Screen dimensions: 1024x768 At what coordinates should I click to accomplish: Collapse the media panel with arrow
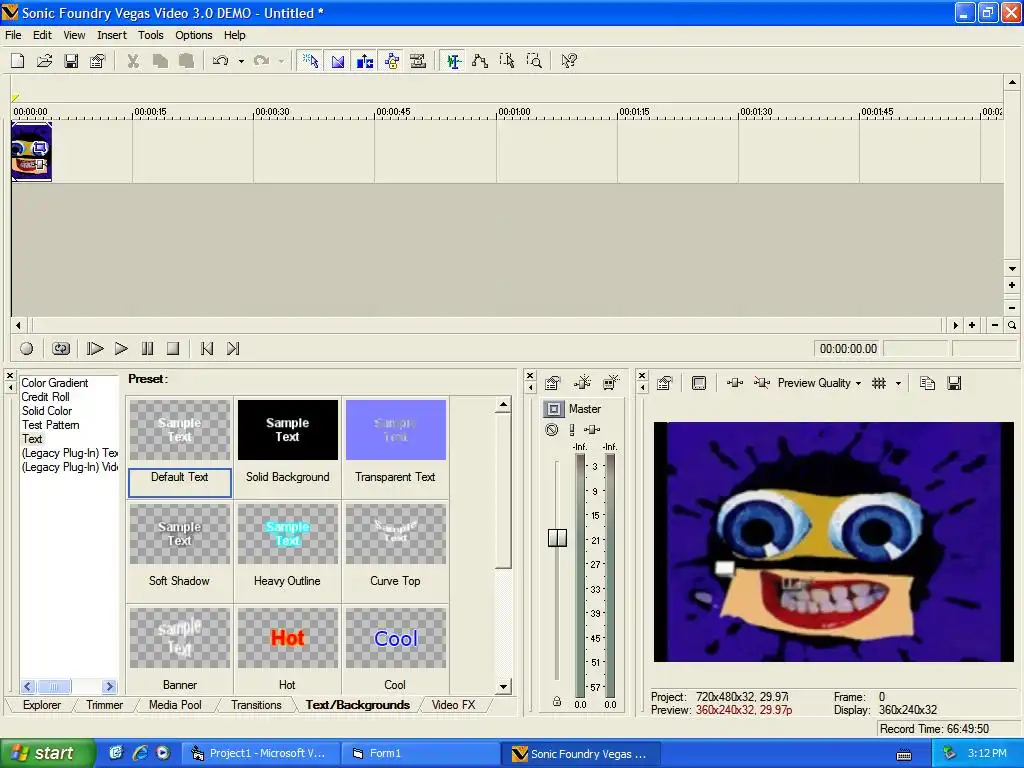coord(10,387)
